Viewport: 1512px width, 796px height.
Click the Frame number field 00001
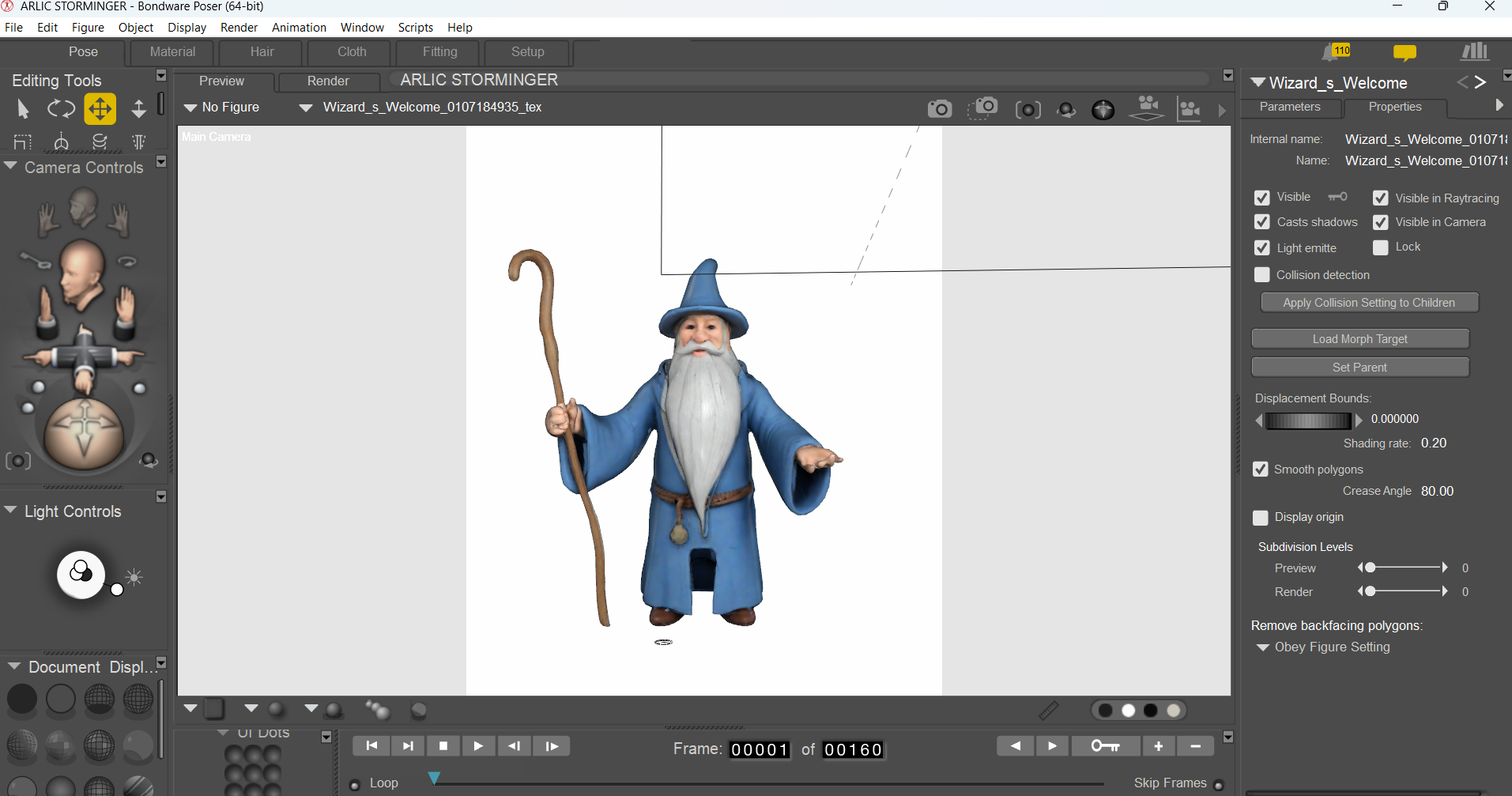pos(760,749)
